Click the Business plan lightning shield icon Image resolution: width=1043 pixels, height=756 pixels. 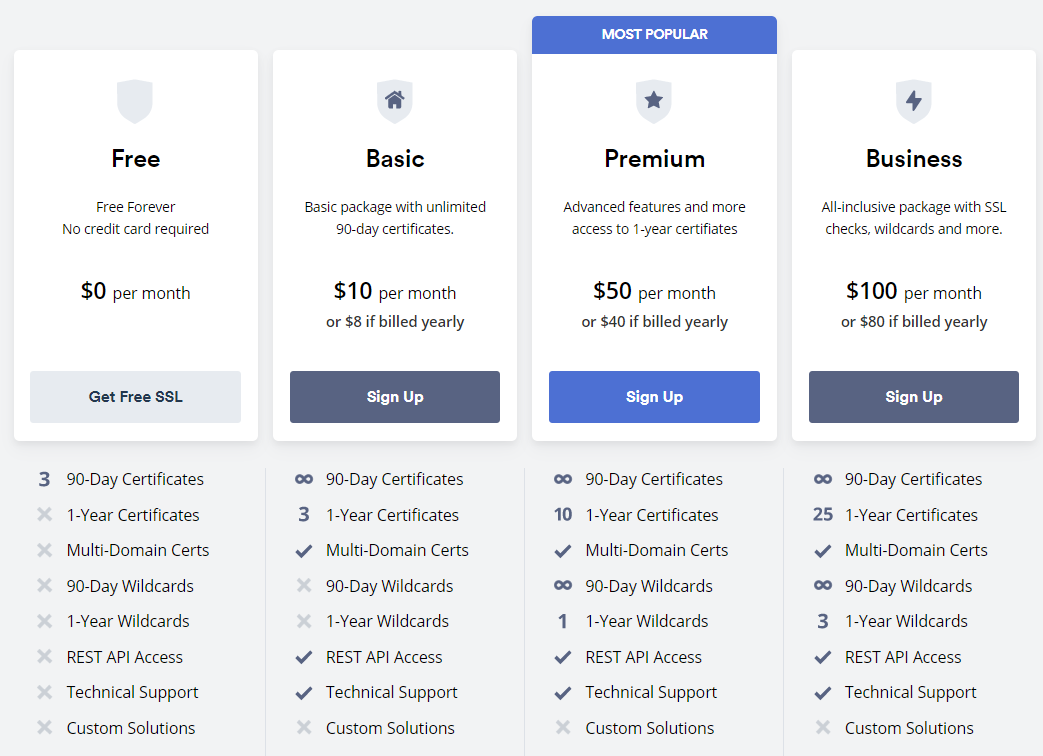tap(913, 101)
